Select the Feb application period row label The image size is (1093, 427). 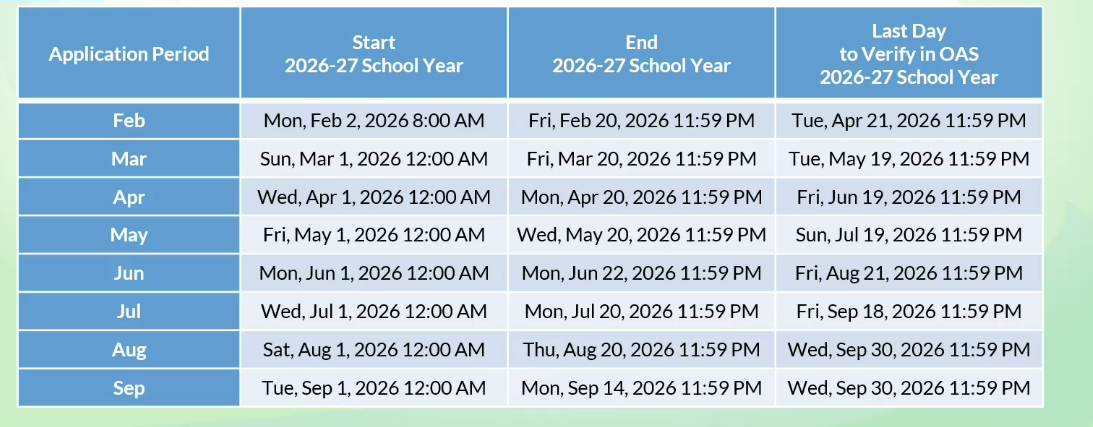point(129,120)
